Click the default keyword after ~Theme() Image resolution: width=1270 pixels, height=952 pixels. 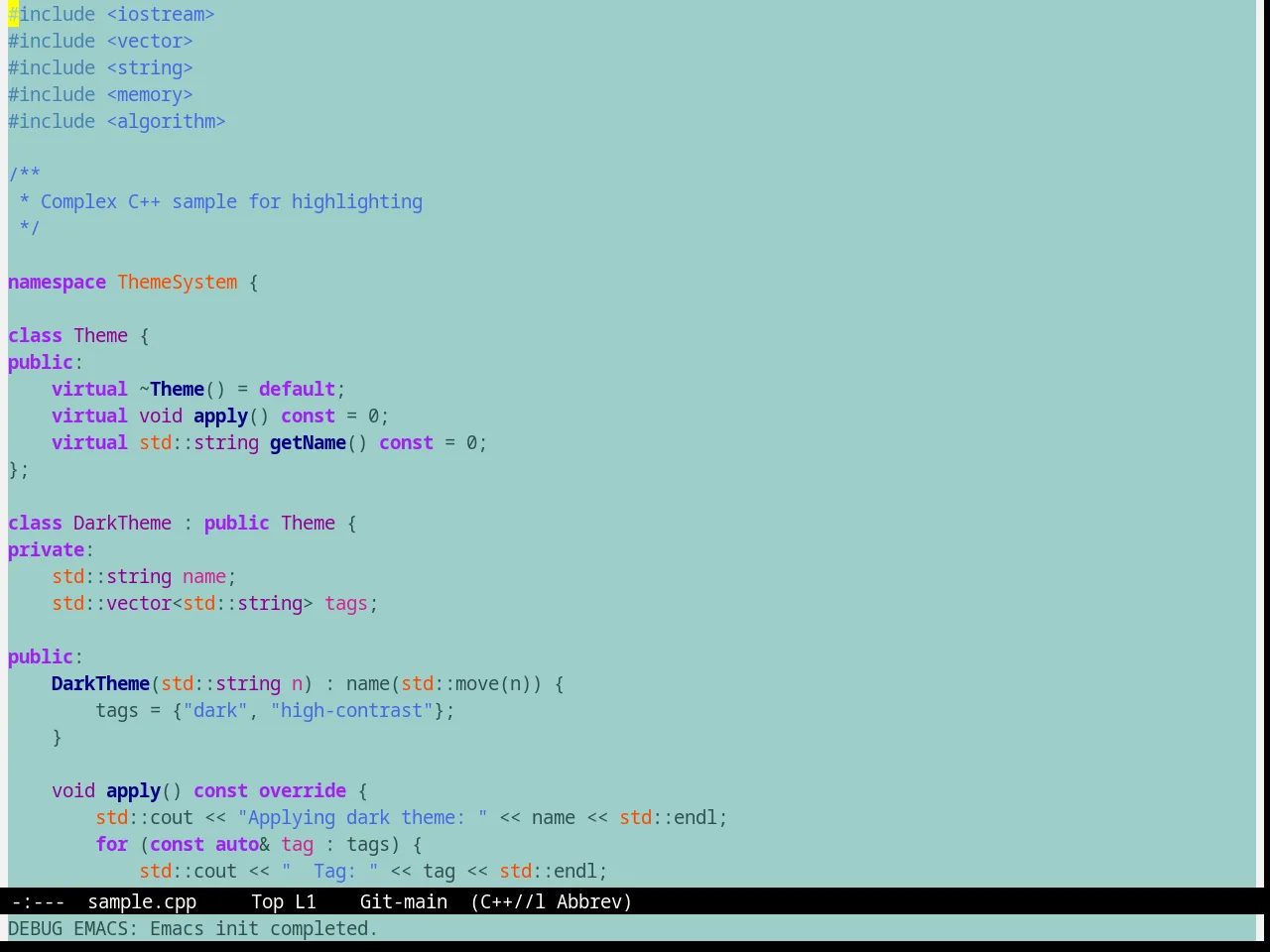pyautogui.click(x=297, y=389)
